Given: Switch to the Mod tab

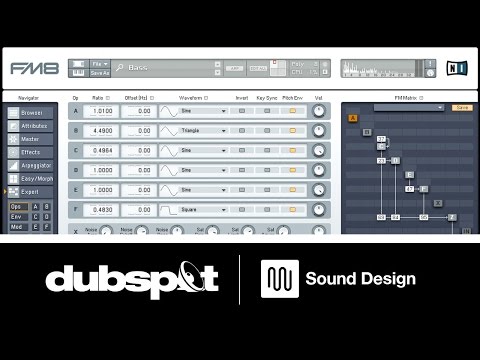Looking at the screenshot, I should click(18, 227).
